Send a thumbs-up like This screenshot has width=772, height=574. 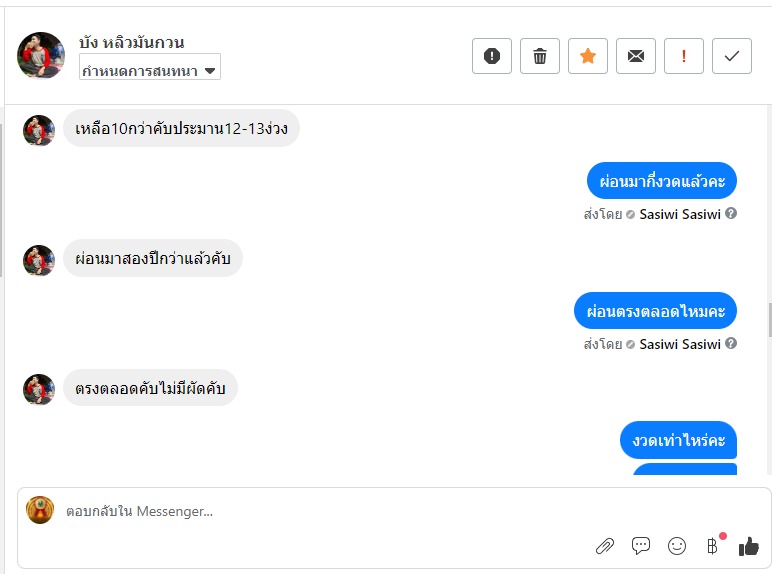pos(748,546)
